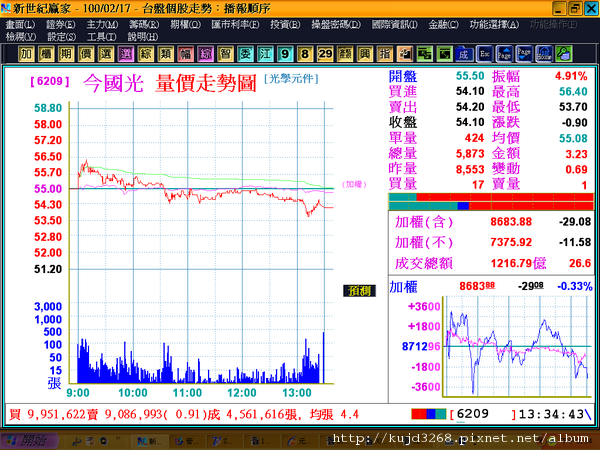Click the 均價 value 55.08
The image size is (600, 450).
(x=573, y=138)
